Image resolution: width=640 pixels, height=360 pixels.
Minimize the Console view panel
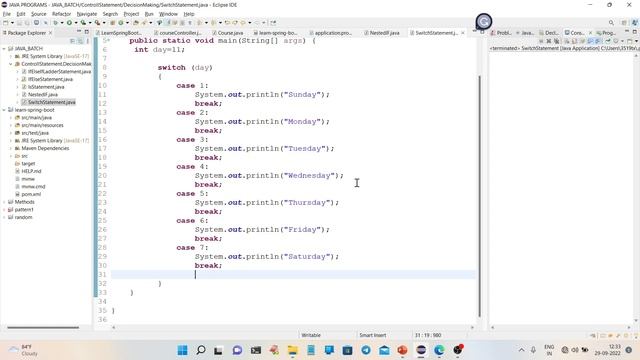627,32
